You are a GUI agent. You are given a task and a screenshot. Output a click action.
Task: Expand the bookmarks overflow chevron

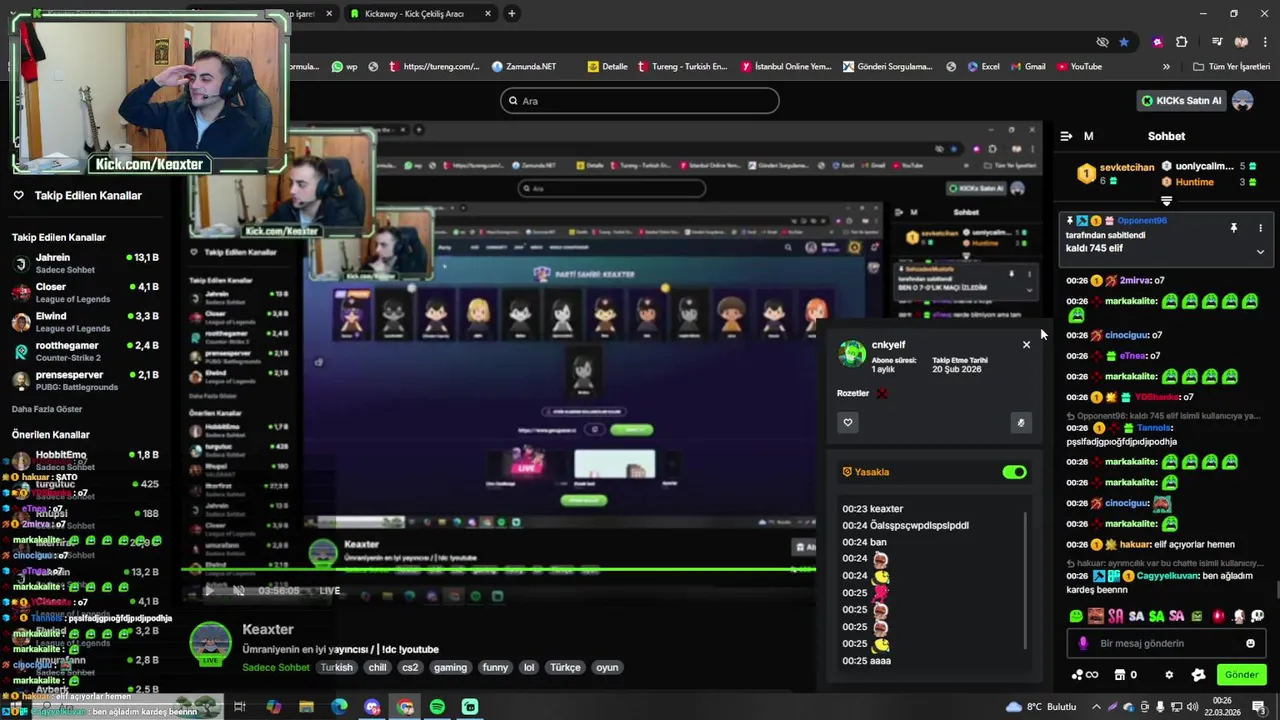pyautogui.click(x=1166, y=67)
